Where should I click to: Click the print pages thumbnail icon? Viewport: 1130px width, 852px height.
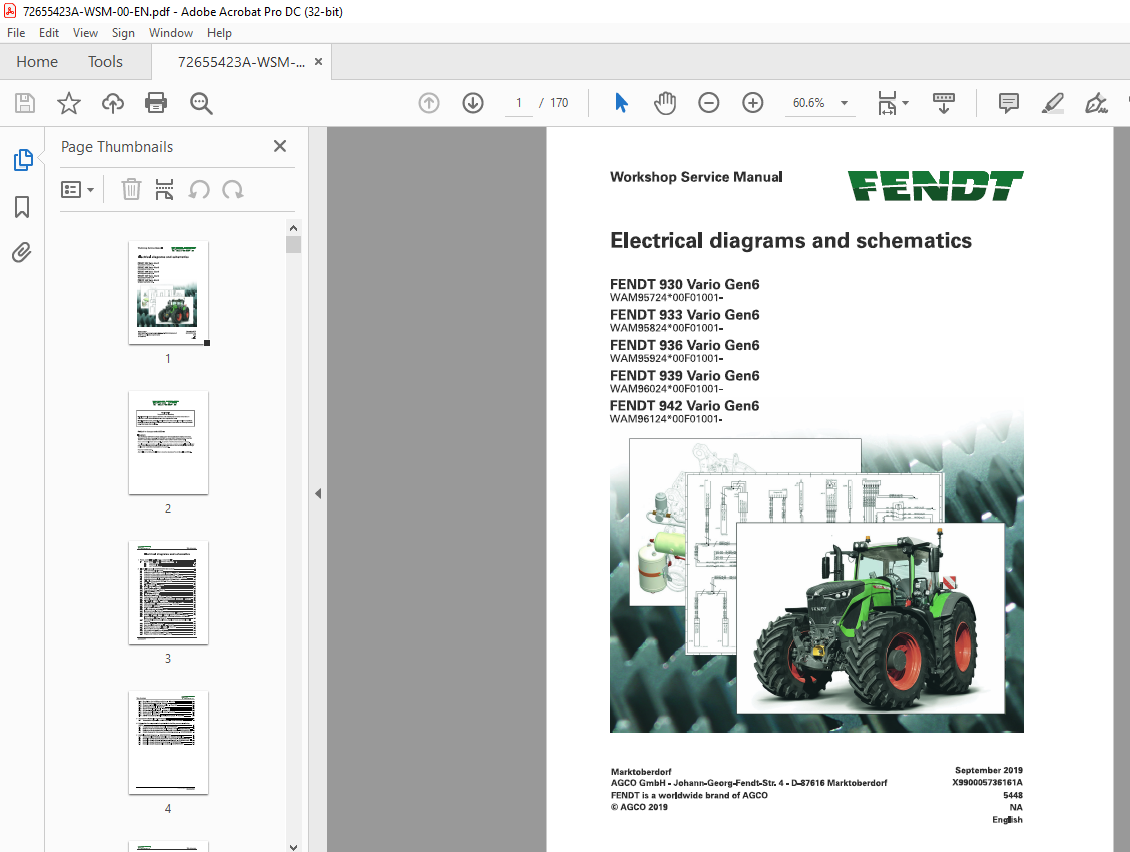click(164, 190)
